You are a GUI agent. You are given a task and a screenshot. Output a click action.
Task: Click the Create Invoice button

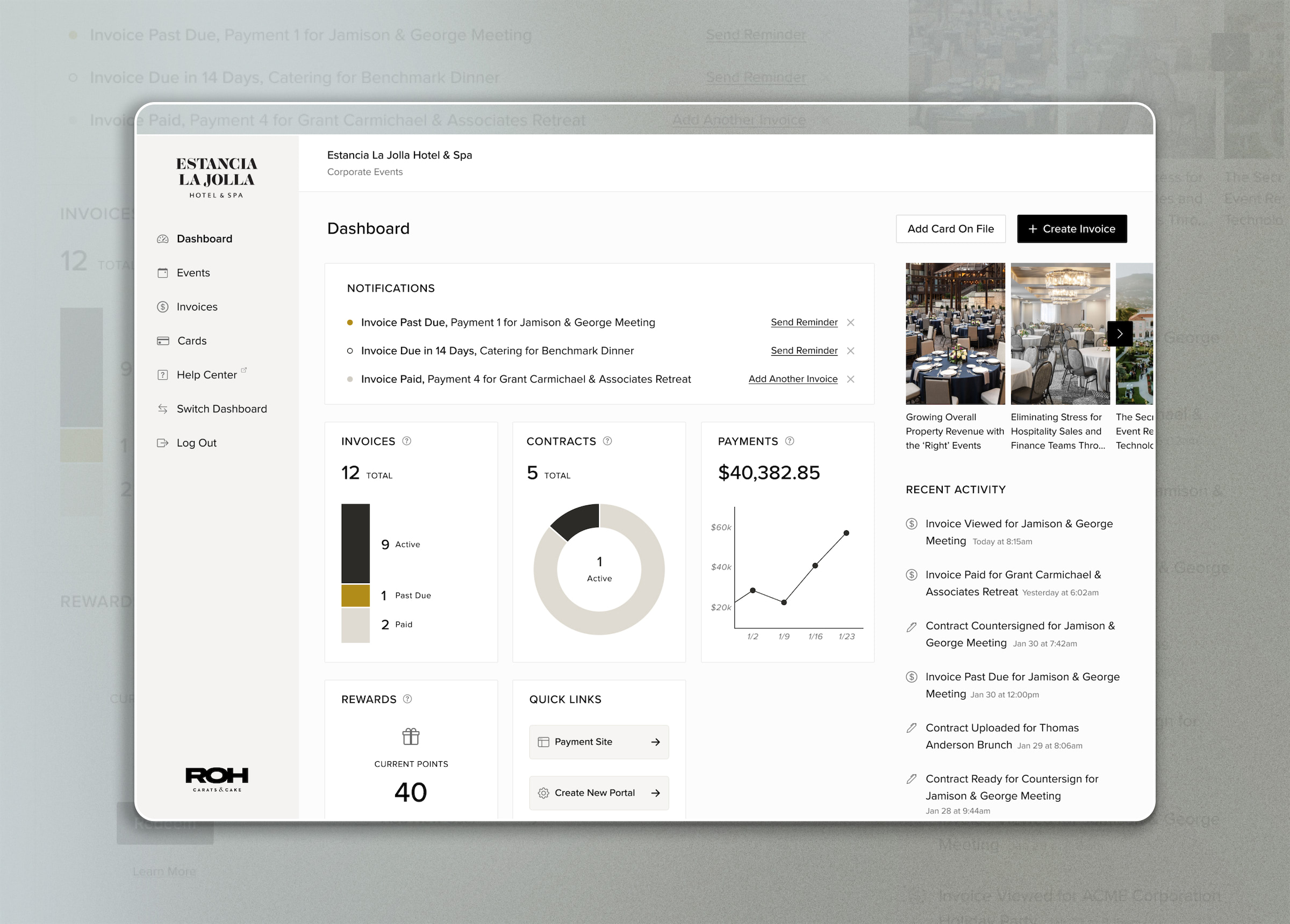(1072, 229)
